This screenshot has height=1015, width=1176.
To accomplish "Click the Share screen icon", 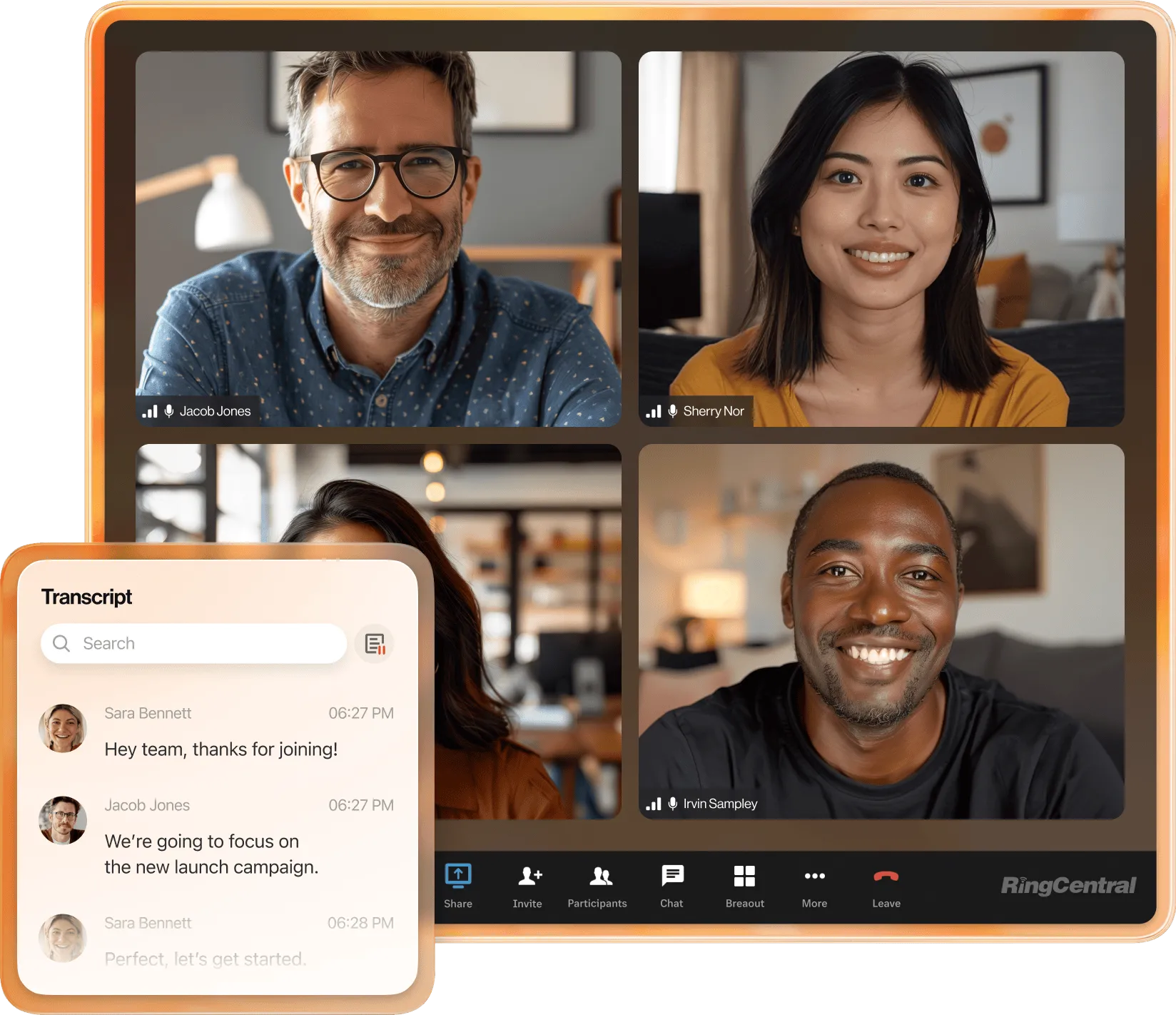I will click(458, 875).
